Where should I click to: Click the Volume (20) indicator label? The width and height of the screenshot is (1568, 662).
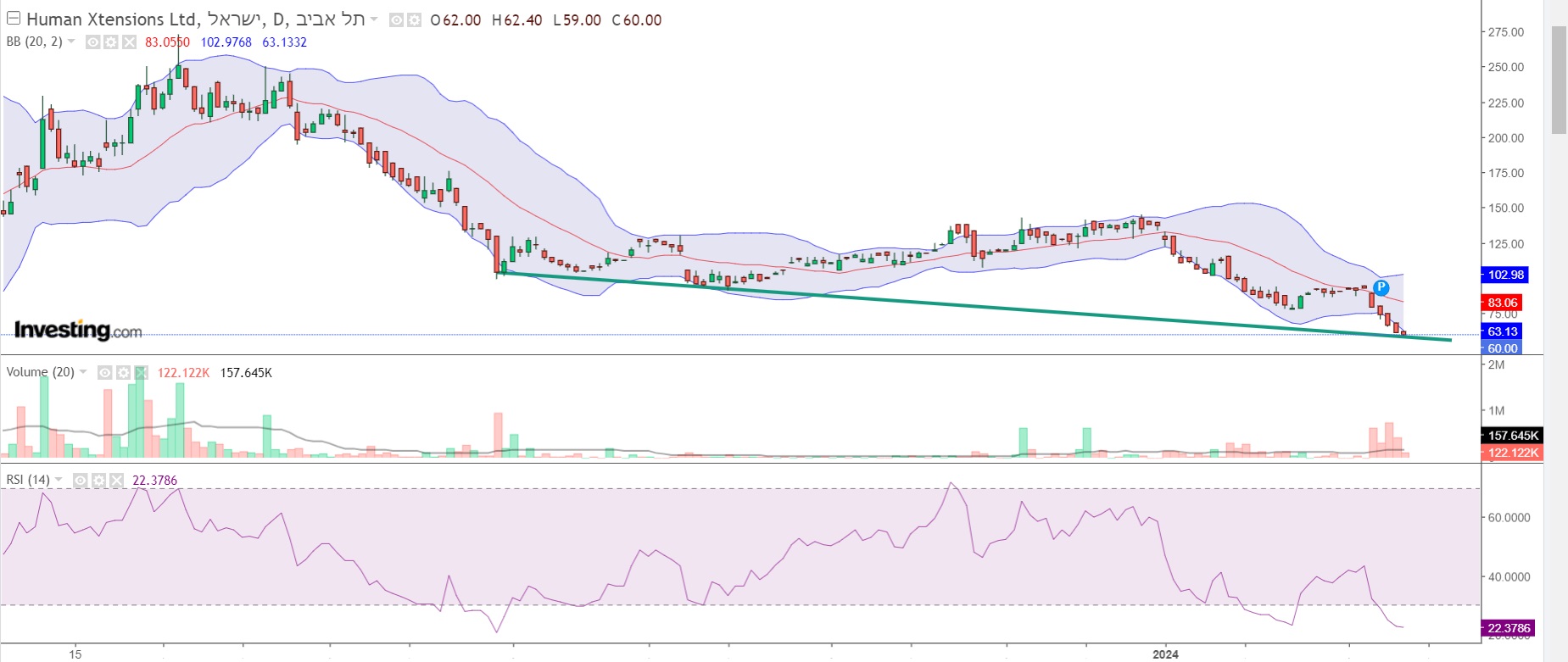point(40,372)
